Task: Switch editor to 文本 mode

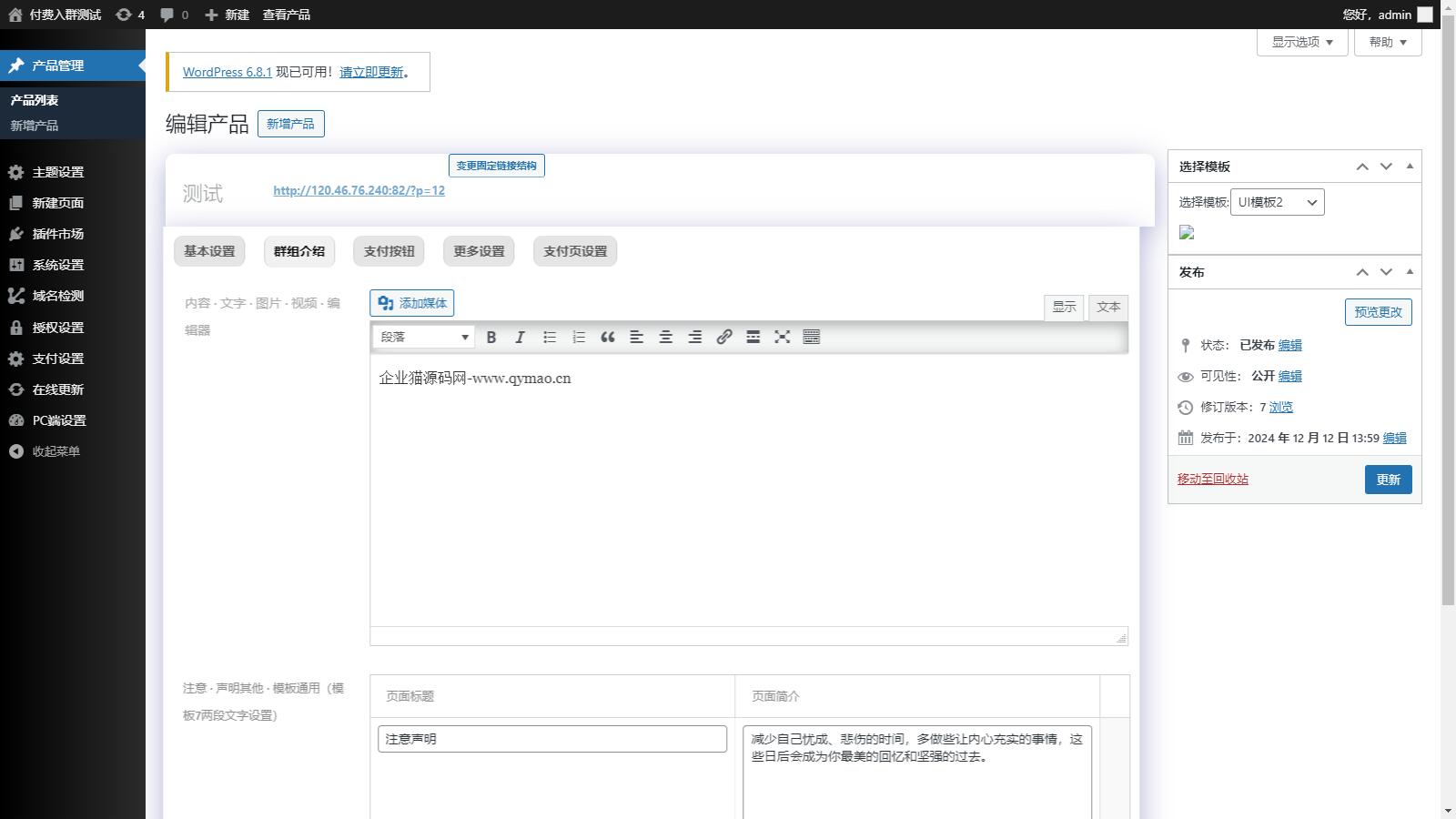Action: 1108,308
